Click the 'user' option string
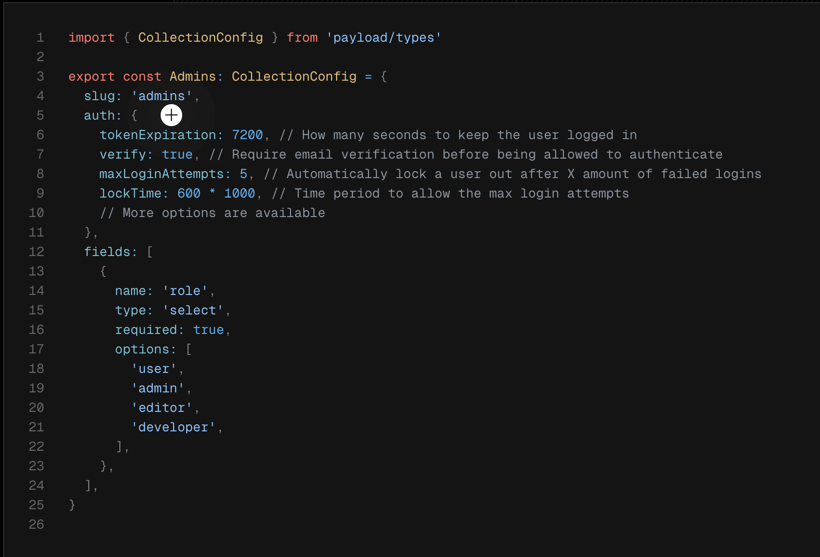This screenshot has width=820, height=557. [x=155, y=369]
